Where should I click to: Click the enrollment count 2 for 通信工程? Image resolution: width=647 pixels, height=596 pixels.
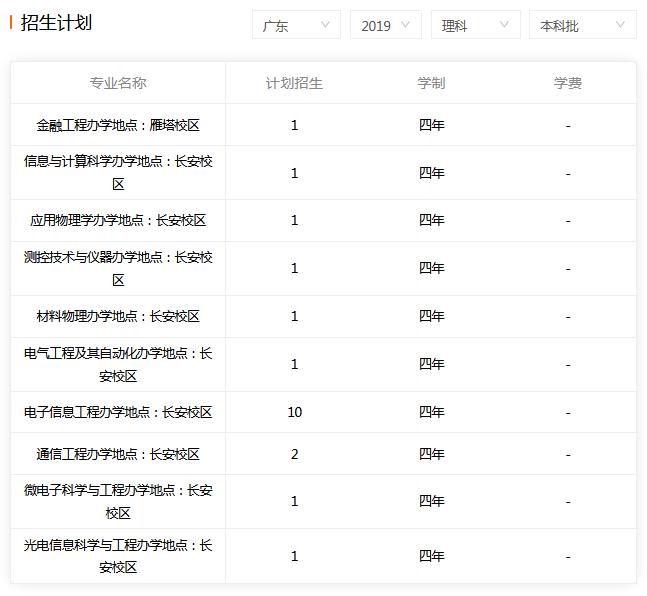(295, 454)
